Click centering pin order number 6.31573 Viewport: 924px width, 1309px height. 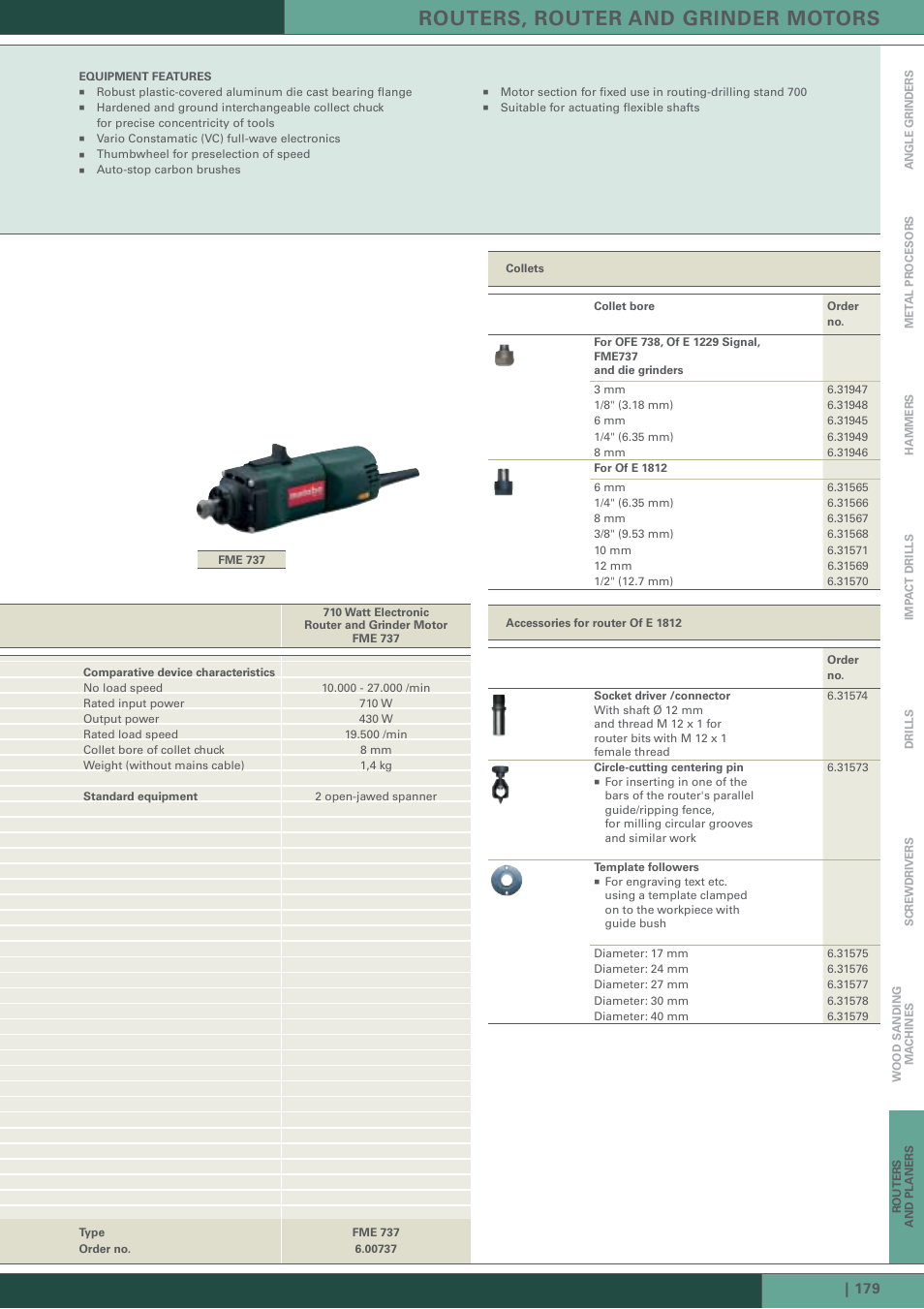coord(847,767)
